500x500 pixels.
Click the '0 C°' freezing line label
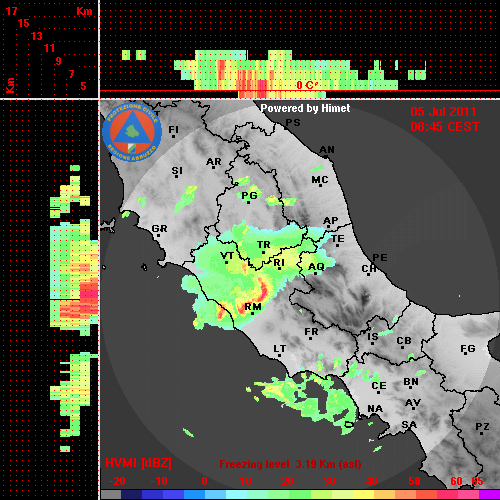pos(307,85)
